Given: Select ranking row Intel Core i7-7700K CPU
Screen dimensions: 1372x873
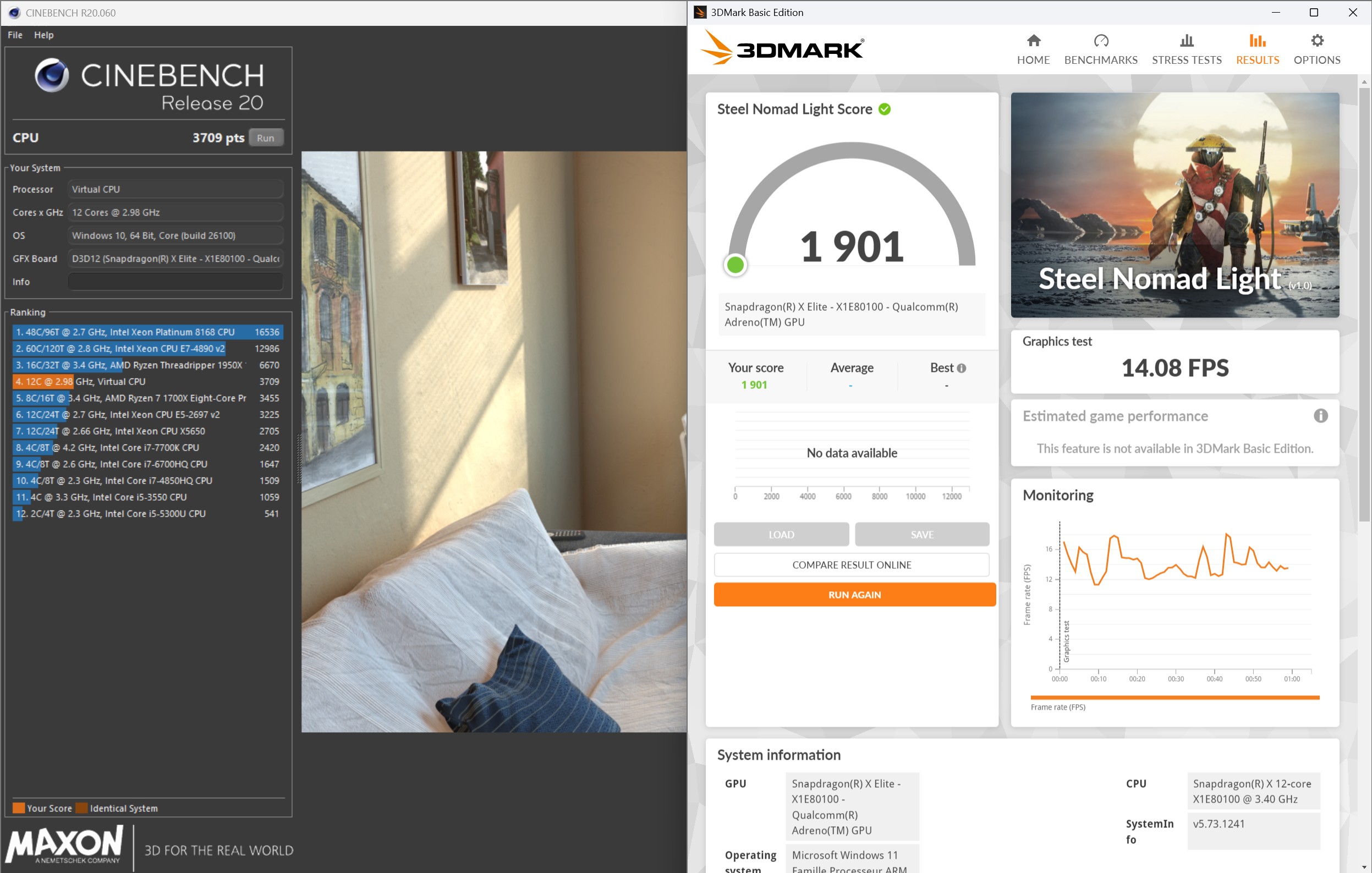Looking at the screenshot, I should [147, 447].
